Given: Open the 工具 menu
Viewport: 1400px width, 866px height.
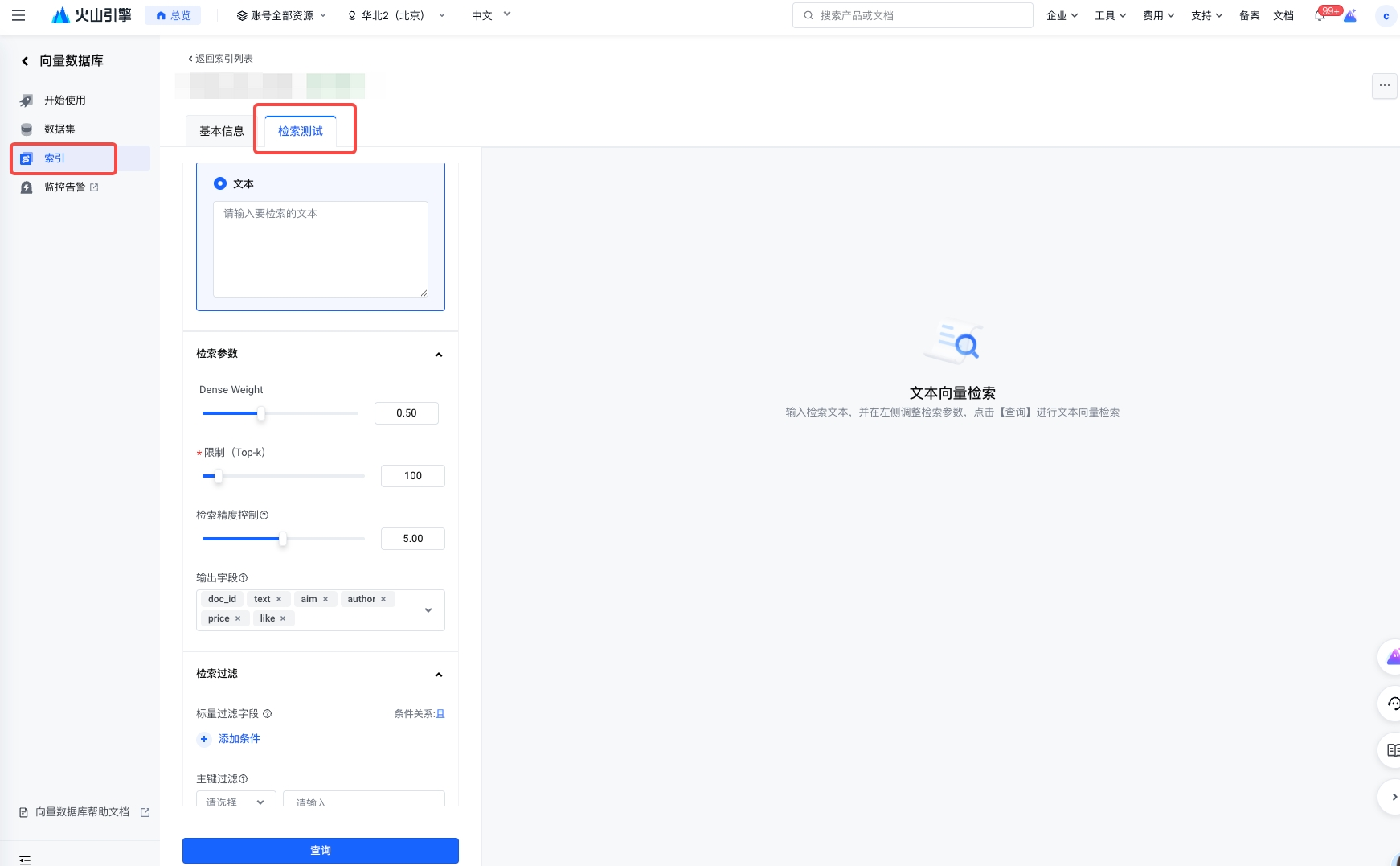Looking at the screenshot, I should point(1110,15).
